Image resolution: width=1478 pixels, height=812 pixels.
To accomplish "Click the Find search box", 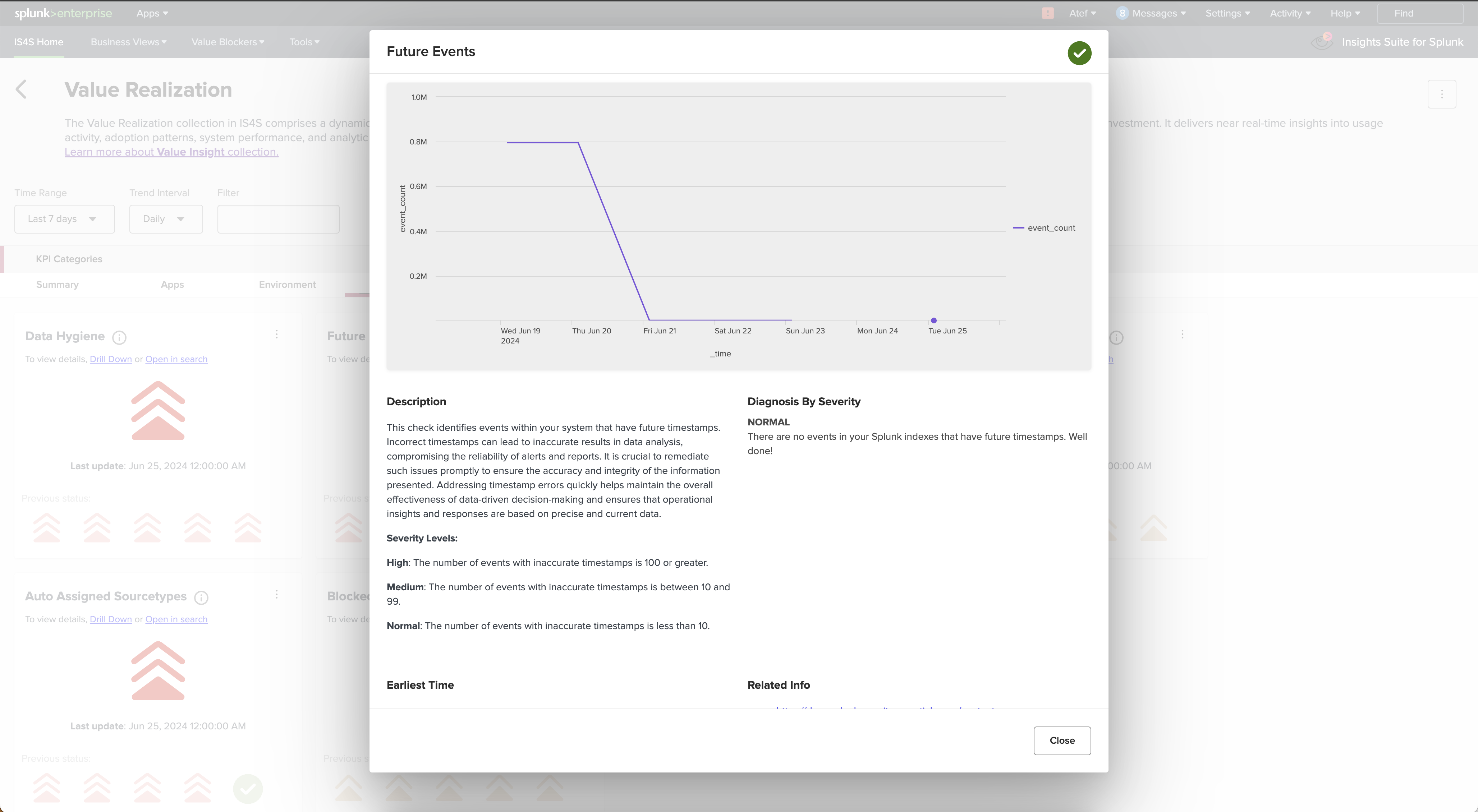I will click(x=1420, y=13).
